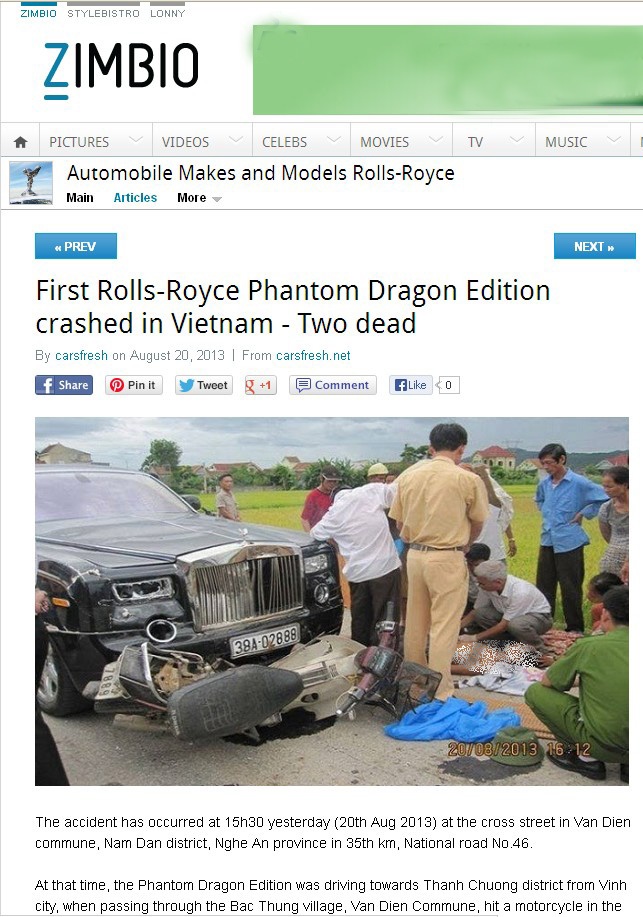Switch to the Articles tab

[135, 198]
